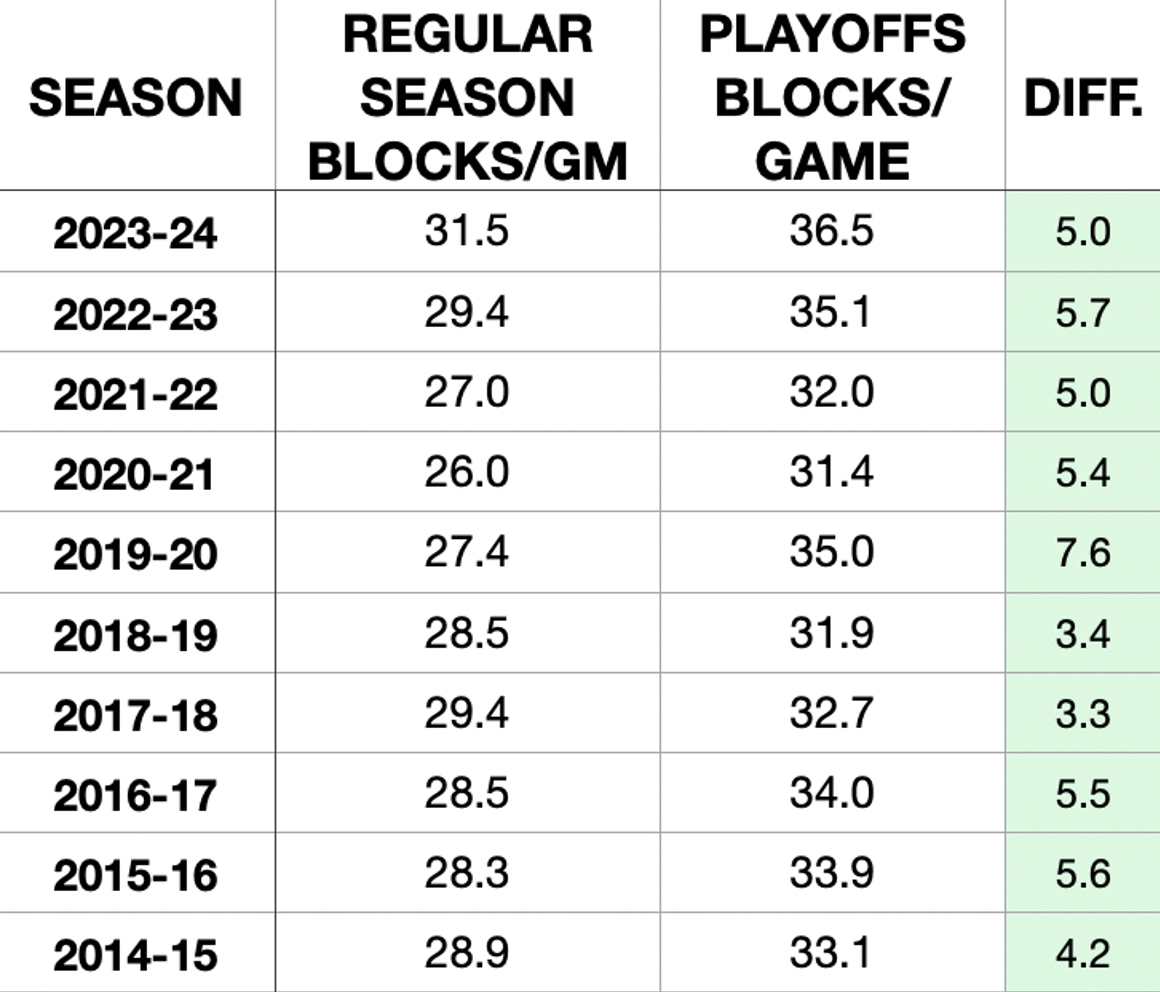Select regular season value 28.9

[x=467, y=952]
